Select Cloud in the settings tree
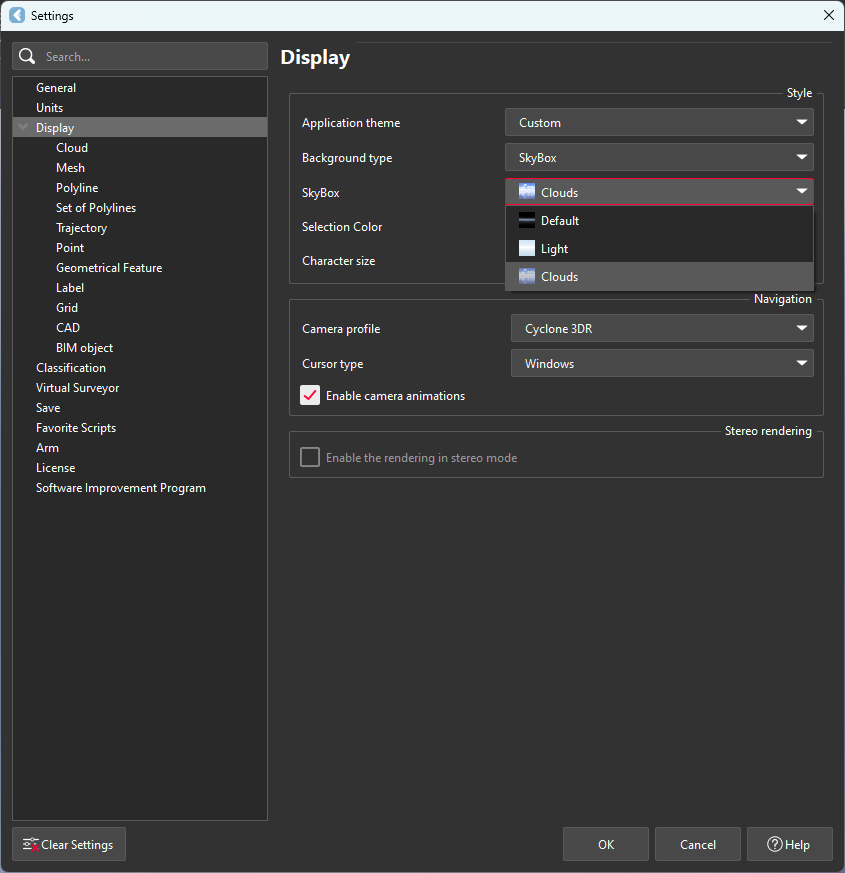Screen dimensions: 845x873 coord(72,148)
